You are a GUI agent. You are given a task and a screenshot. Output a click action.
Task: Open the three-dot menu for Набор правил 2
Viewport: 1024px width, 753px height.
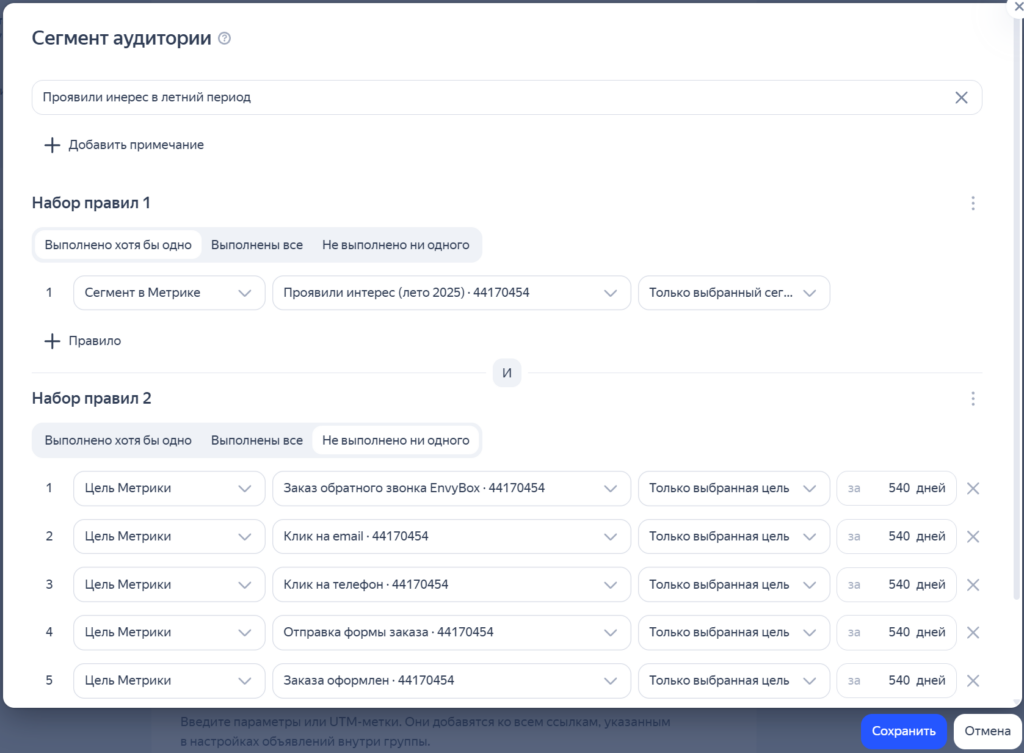point(972,398)
